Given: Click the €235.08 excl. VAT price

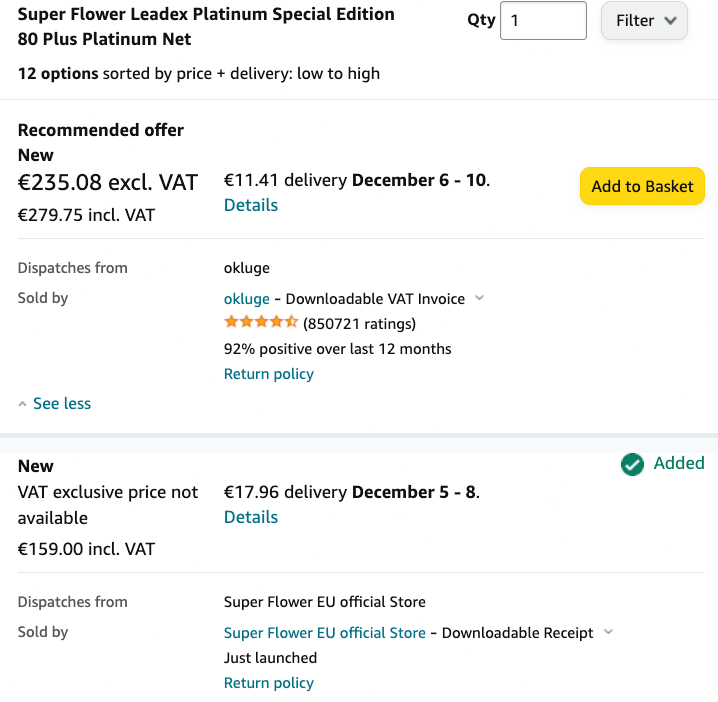Looking at the screenshot, I should tap(108, 182).
